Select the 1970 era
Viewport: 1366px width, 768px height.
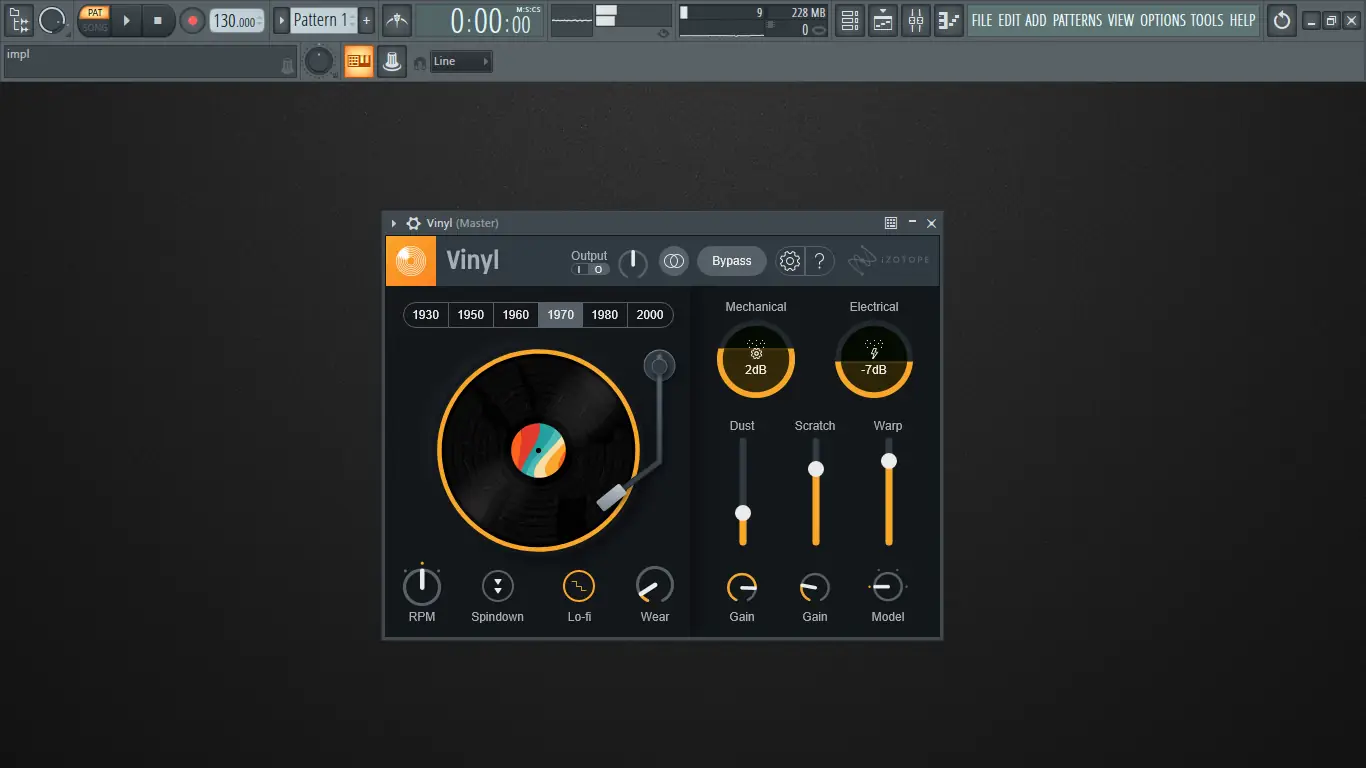(x=561, y=315)
